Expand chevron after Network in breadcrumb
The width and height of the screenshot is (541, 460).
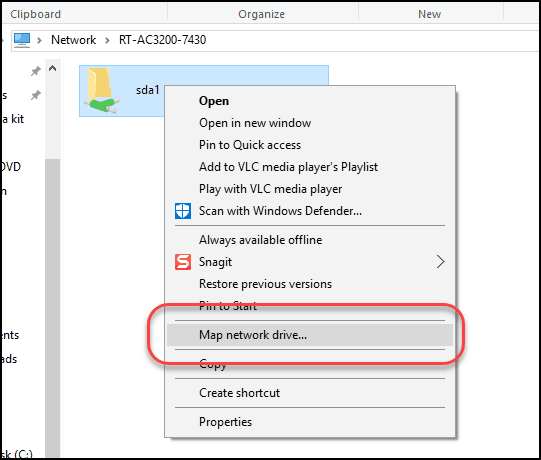[x=107, y=40]
